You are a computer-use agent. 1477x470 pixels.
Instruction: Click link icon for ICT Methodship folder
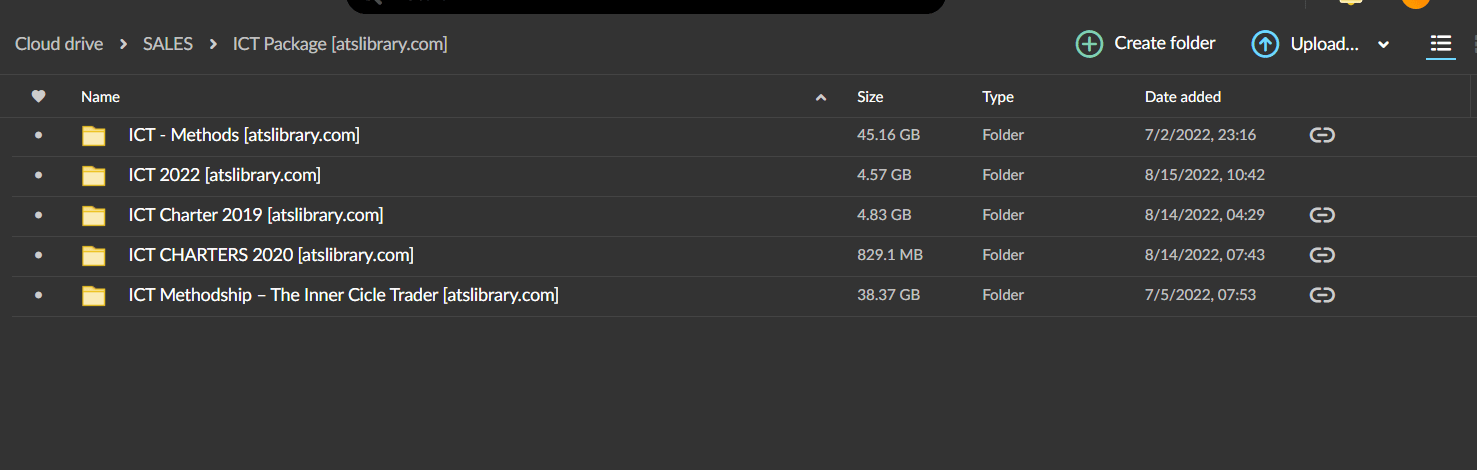click(1322, 295)
